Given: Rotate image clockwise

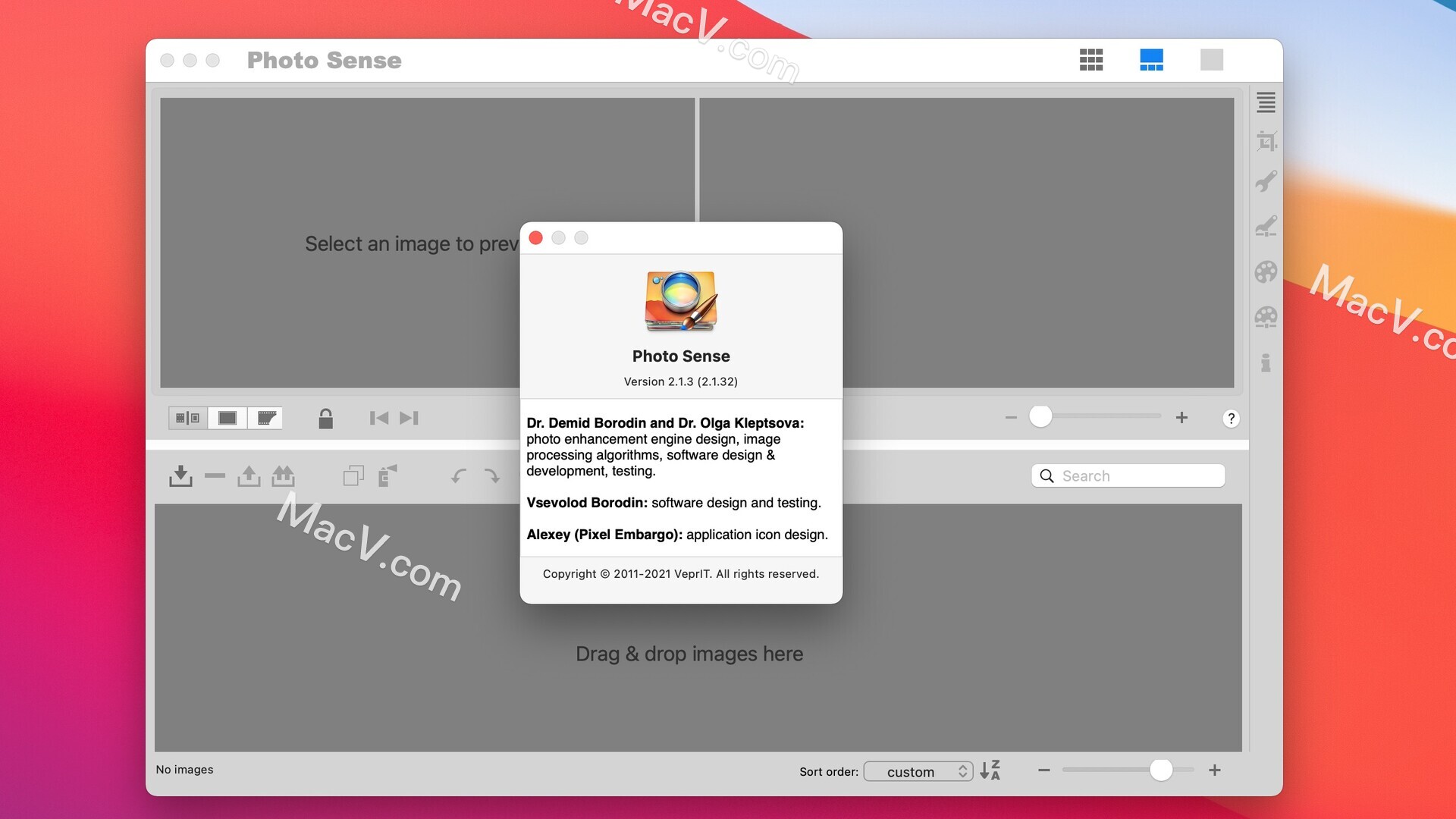Looking at the screenshot, I should coord(492,476).
